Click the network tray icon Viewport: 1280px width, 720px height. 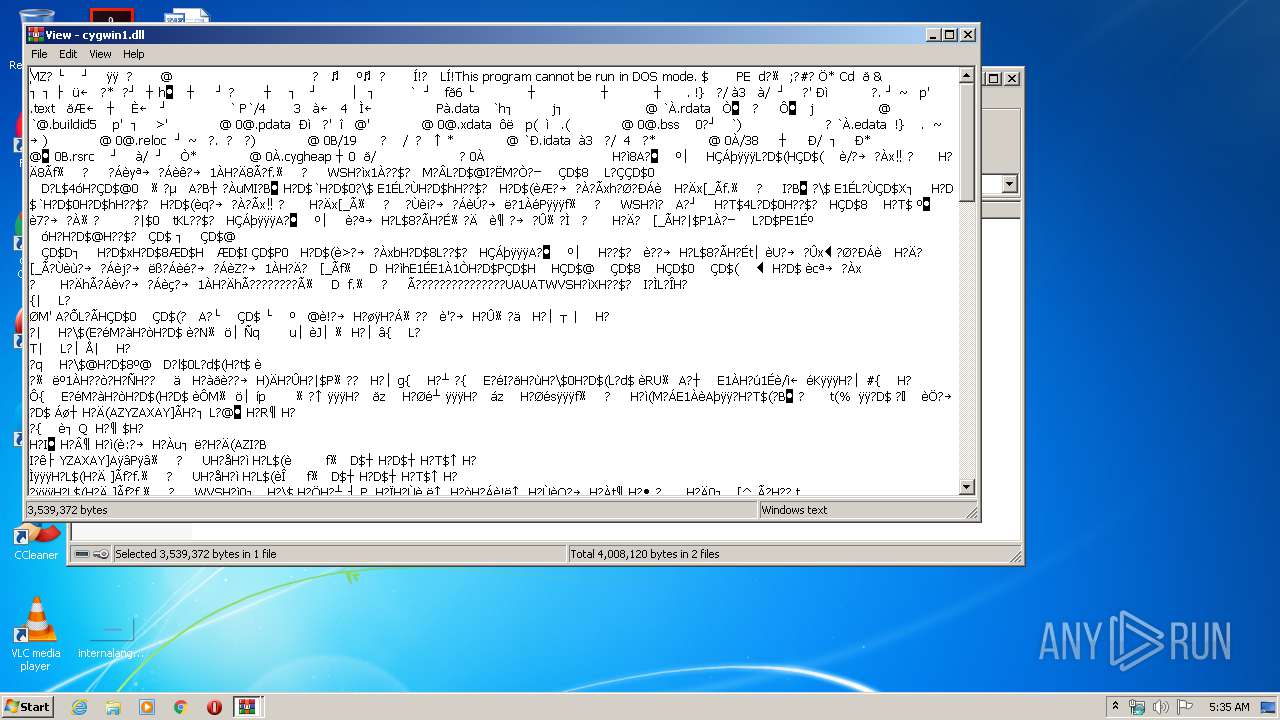click(1137, 707)
